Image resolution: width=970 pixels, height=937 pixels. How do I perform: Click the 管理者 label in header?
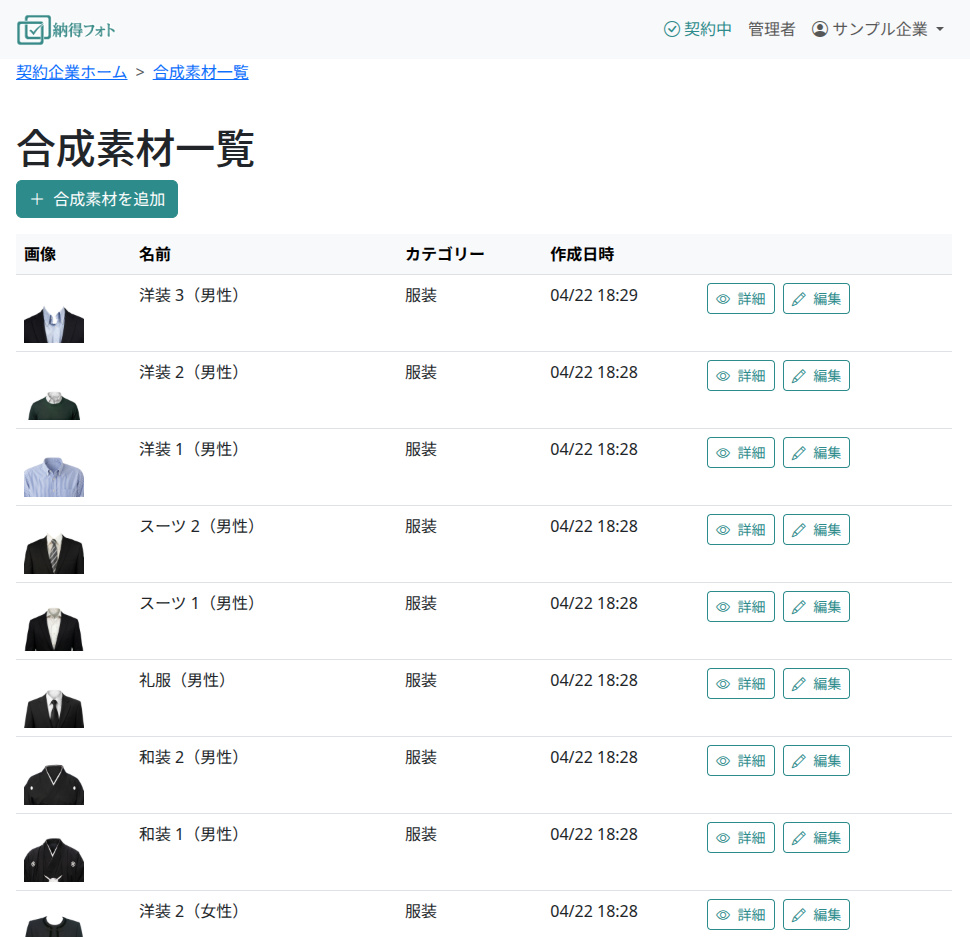point(771,29)
